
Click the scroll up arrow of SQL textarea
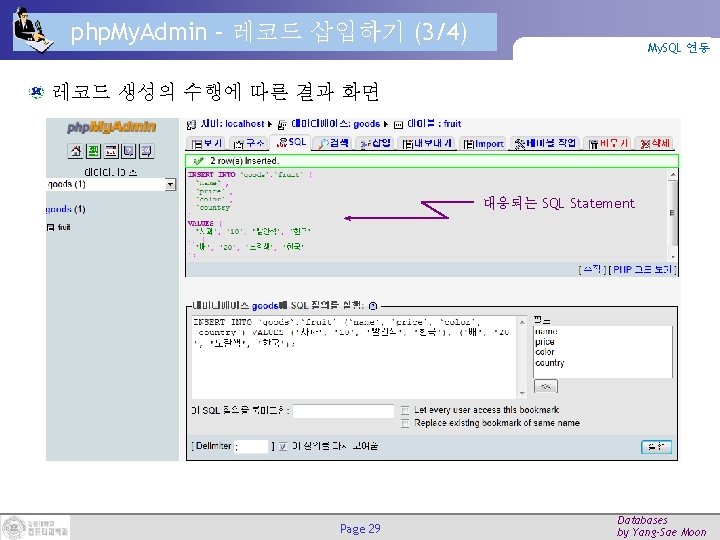pyautogui.click(x=522, y=321)
